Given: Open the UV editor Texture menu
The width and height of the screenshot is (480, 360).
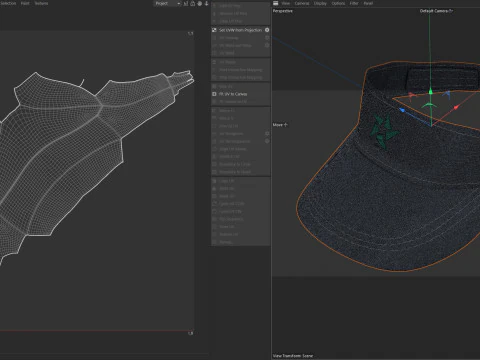Looking at the screenshot, I should pos(41,3).
